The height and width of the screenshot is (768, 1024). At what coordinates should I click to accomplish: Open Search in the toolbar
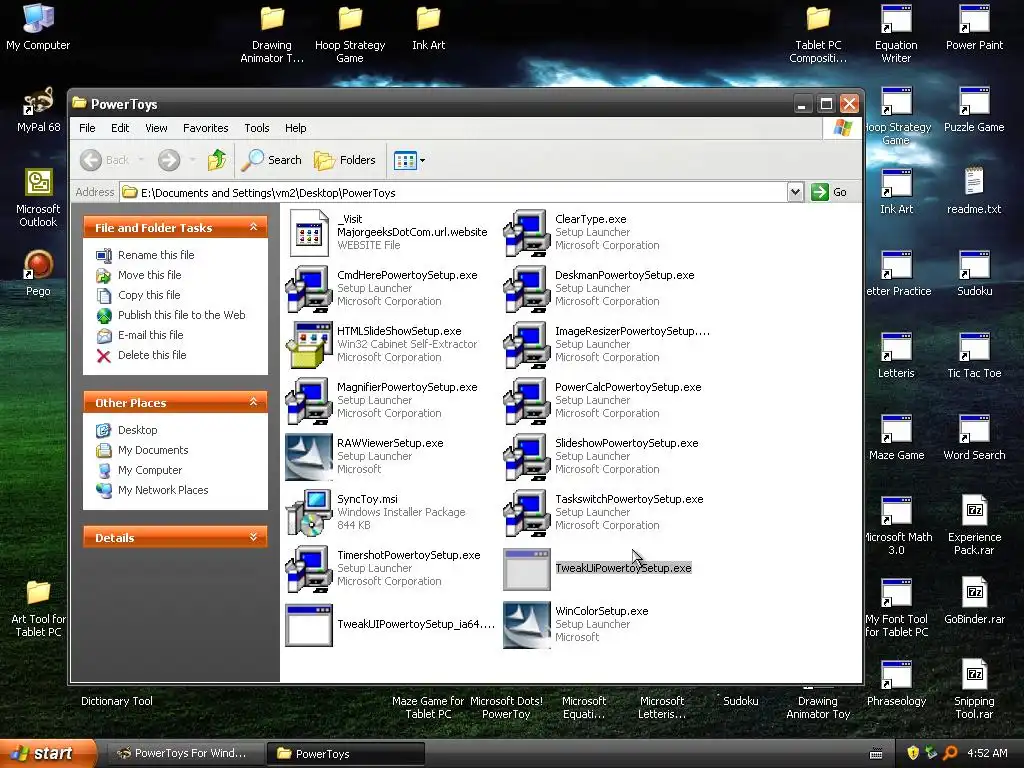coord(272,160)
